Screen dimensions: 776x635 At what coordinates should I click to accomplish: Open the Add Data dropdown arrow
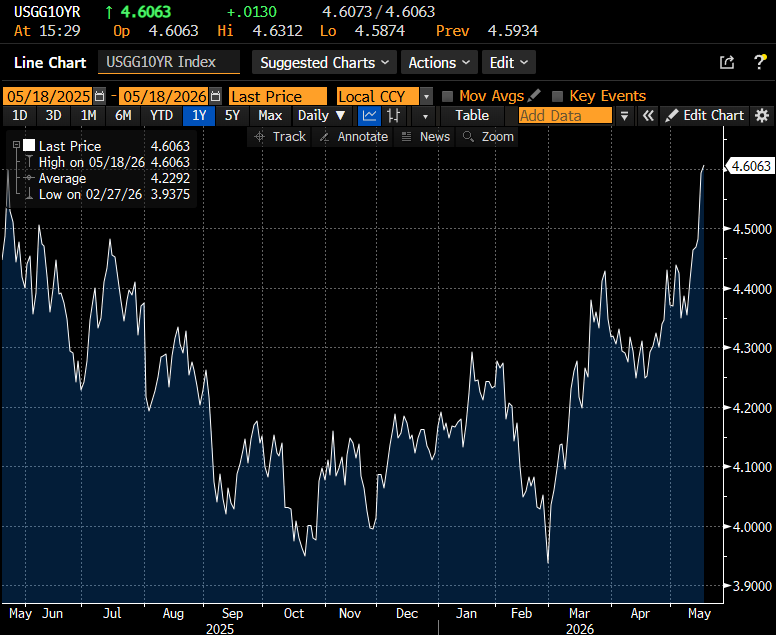(x=624, y=116)
